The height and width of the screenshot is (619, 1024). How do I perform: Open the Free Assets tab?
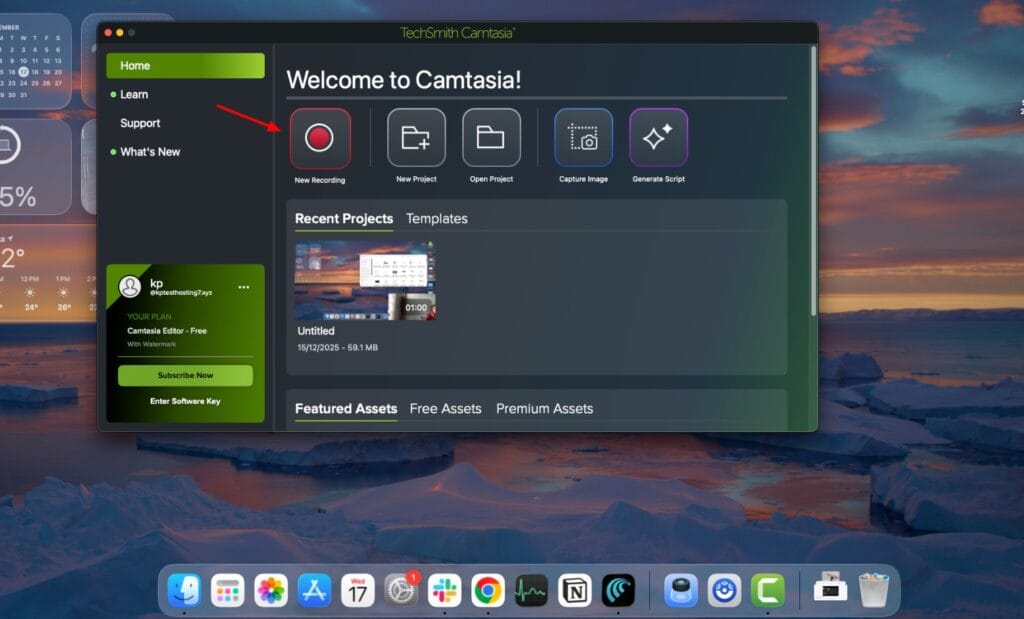445,408
